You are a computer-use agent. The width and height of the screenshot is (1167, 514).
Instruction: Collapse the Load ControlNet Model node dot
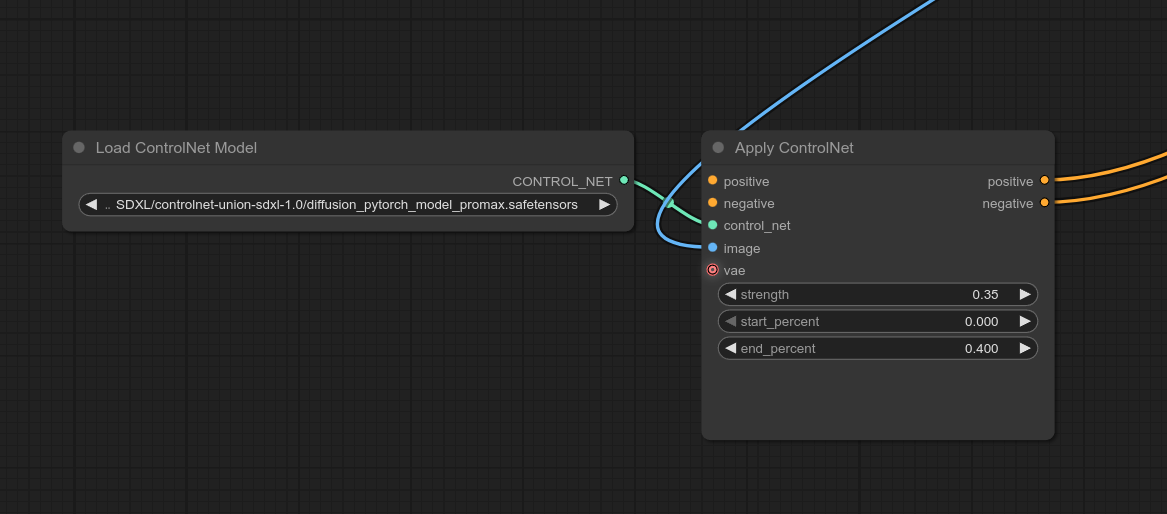tap(79, 147)
